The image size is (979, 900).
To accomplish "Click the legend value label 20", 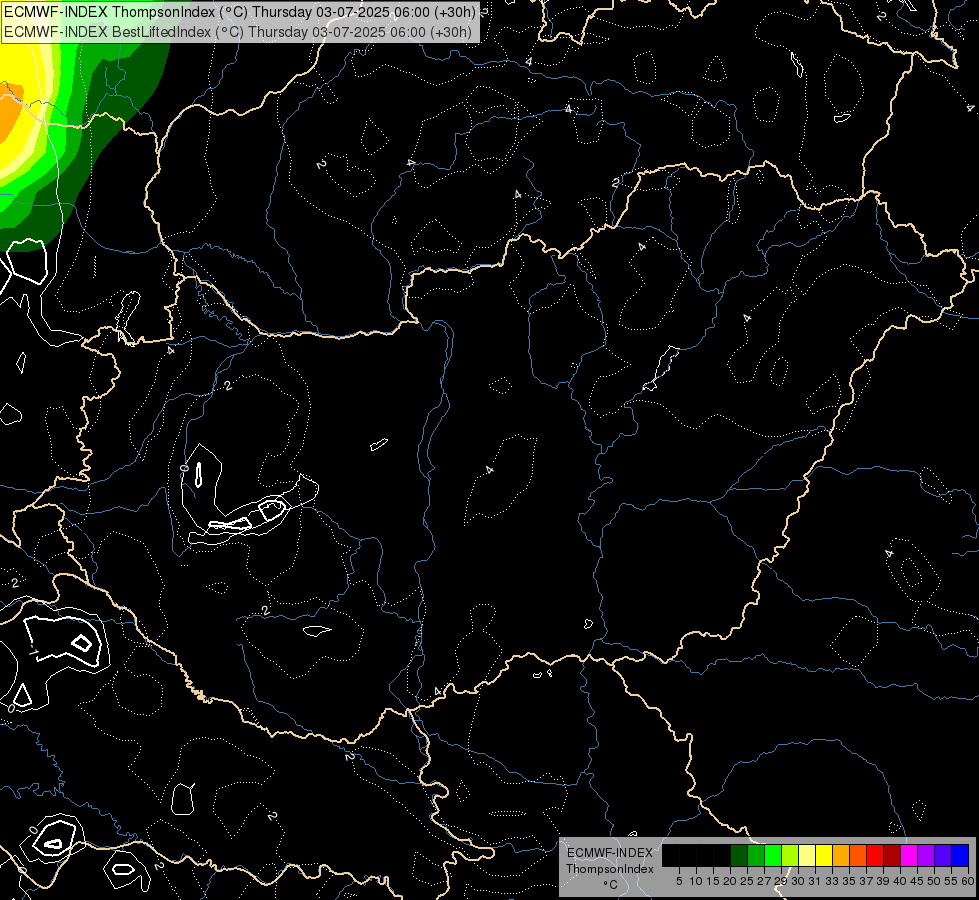I will pos(731,881).
